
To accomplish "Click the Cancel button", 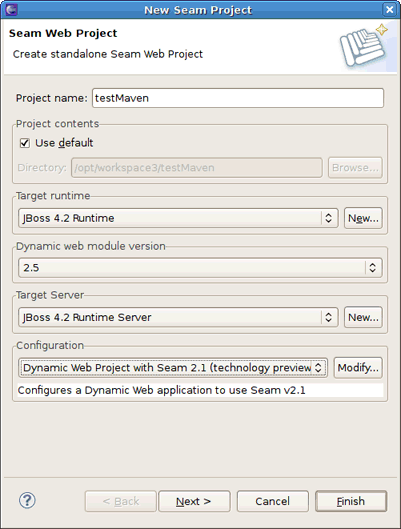I will (273, 501).
